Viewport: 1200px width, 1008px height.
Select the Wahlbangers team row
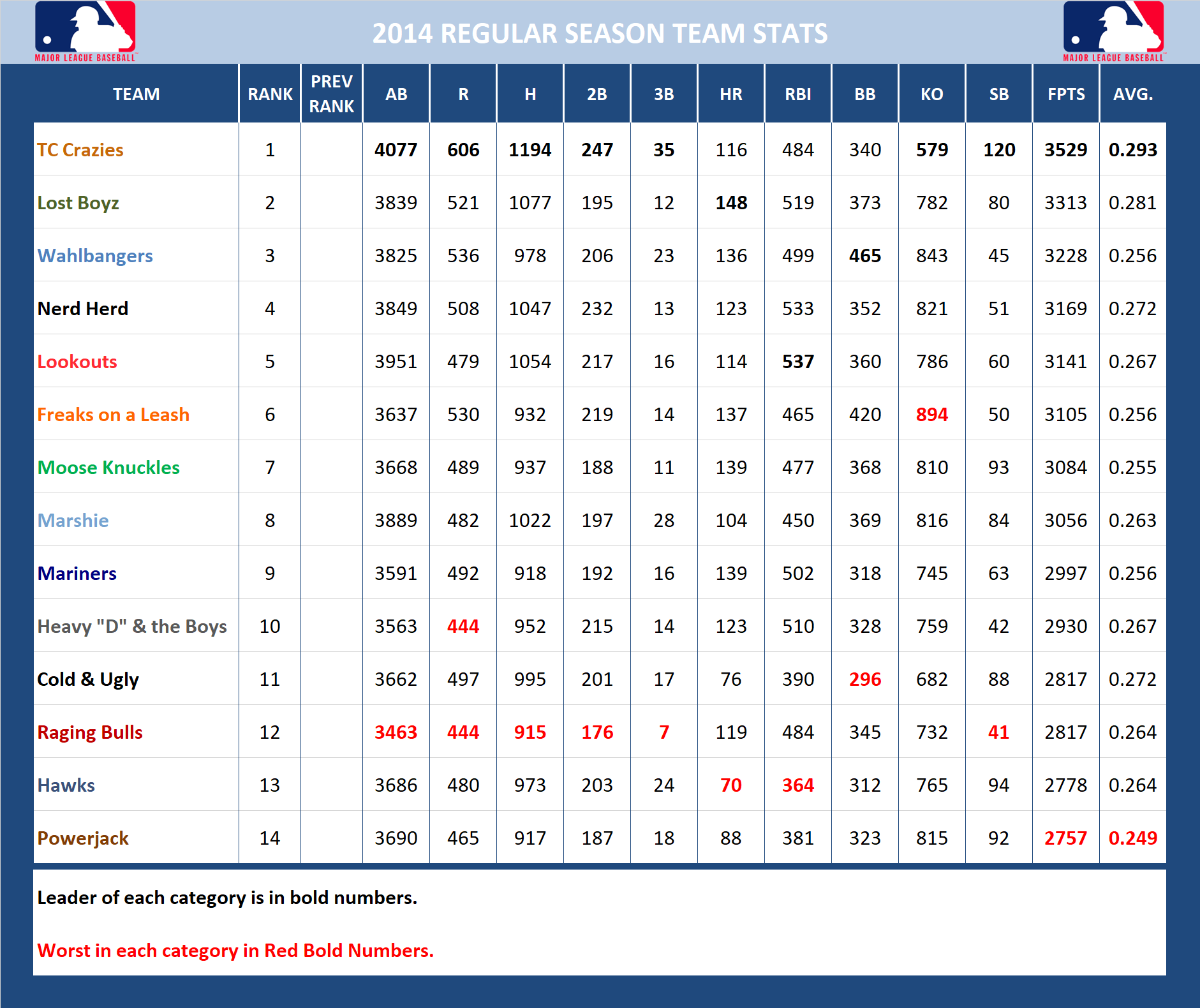pos(95,255)
